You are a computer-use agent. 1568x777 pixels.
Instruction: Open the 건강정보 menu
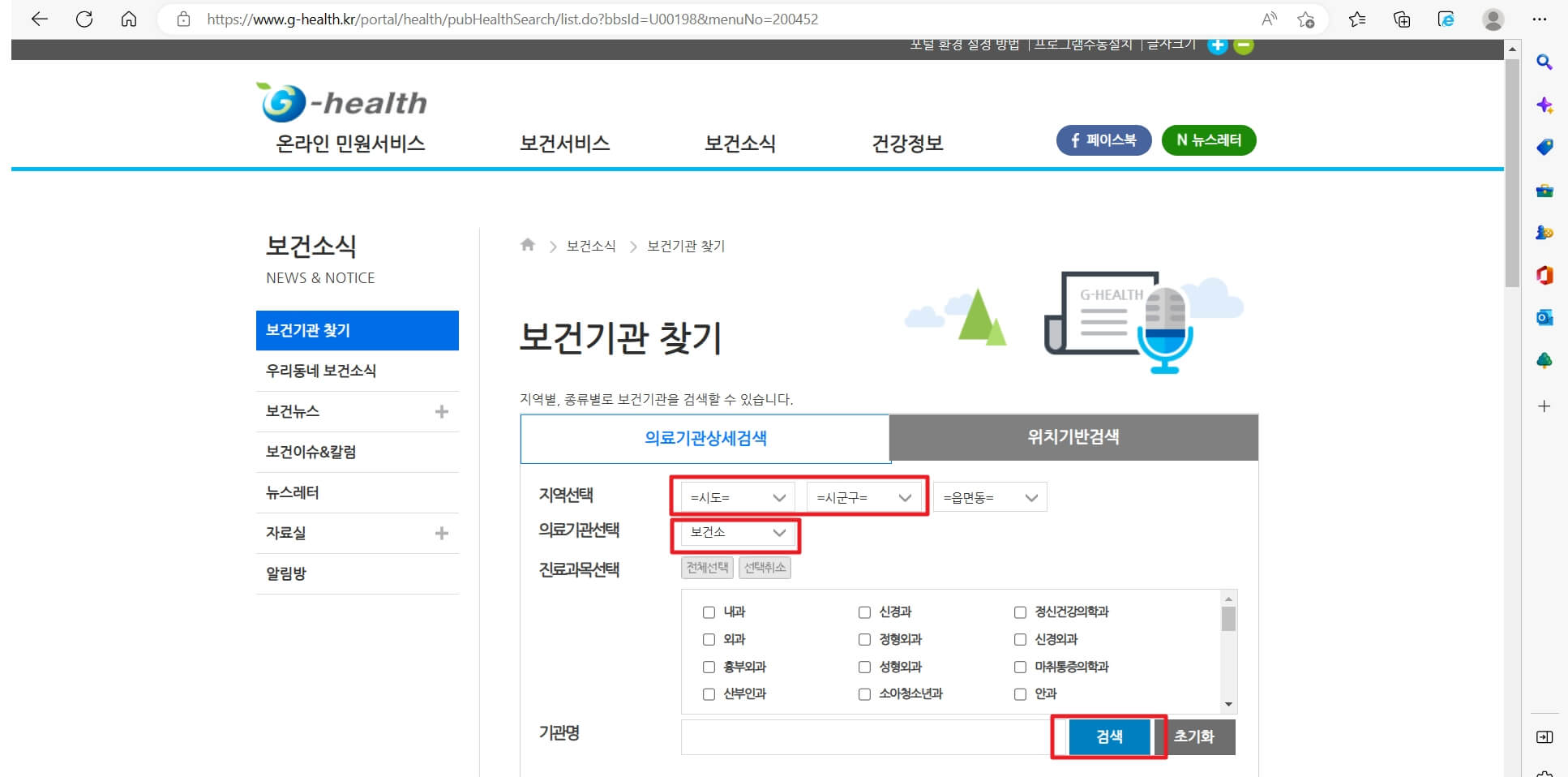point(908,143)
